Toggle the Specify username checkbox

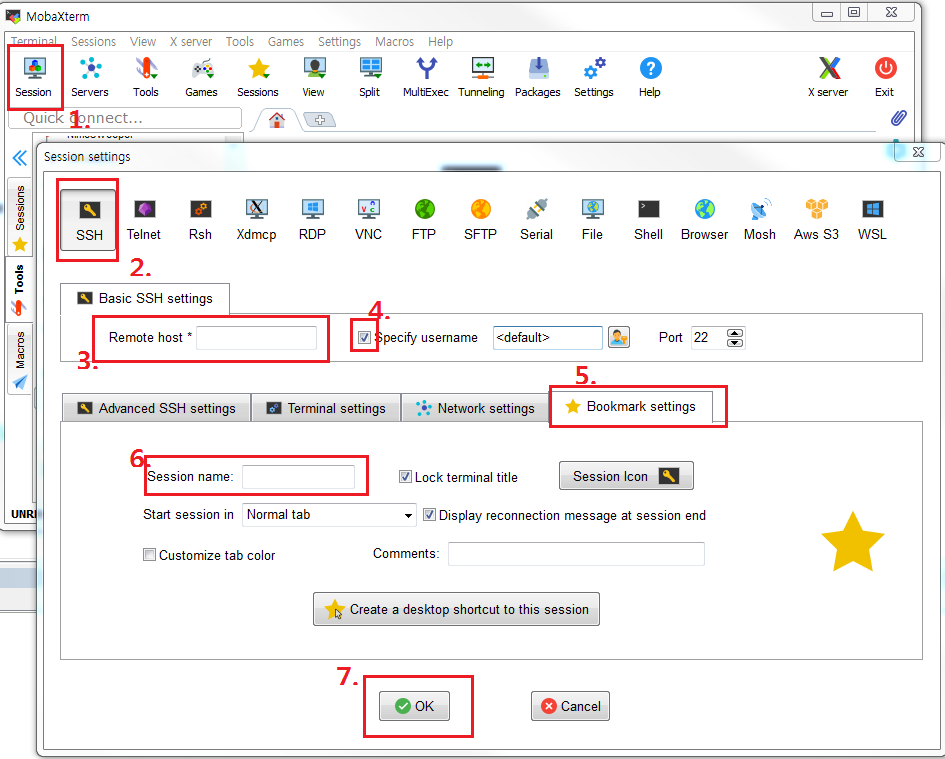coord(364,337)
